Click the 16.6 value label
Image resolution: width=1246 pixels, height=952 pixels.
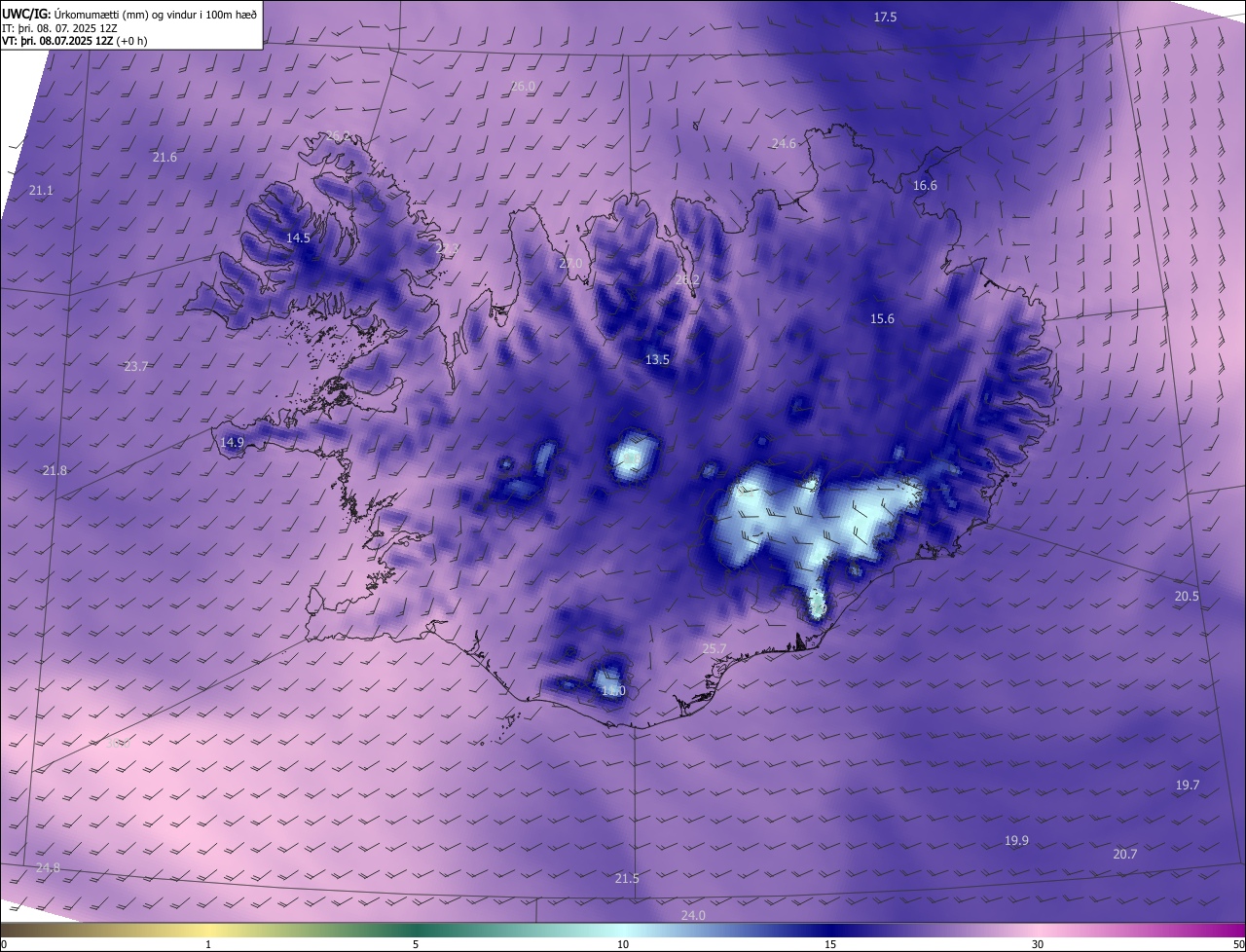click(925, 186)
